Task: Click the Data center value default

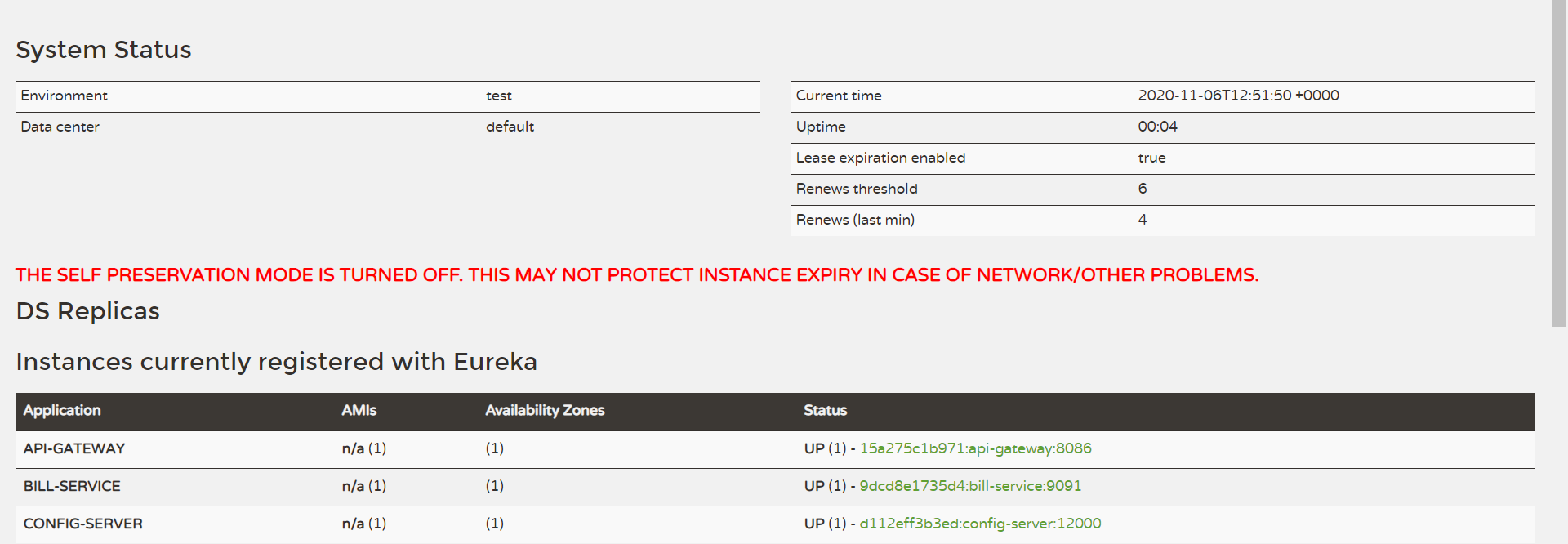Action: (510, 127)
